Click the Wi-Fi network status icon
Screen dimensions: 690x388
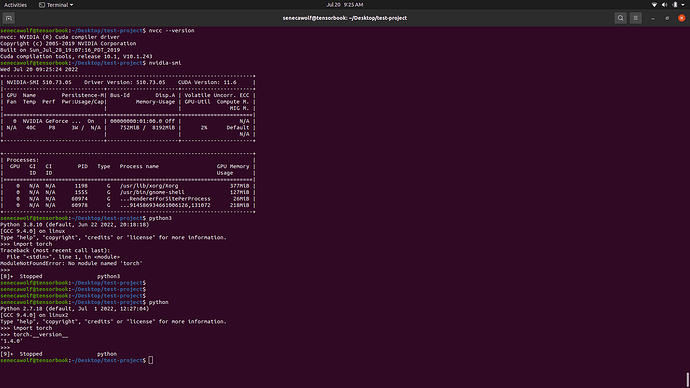(x=654, y=5)
